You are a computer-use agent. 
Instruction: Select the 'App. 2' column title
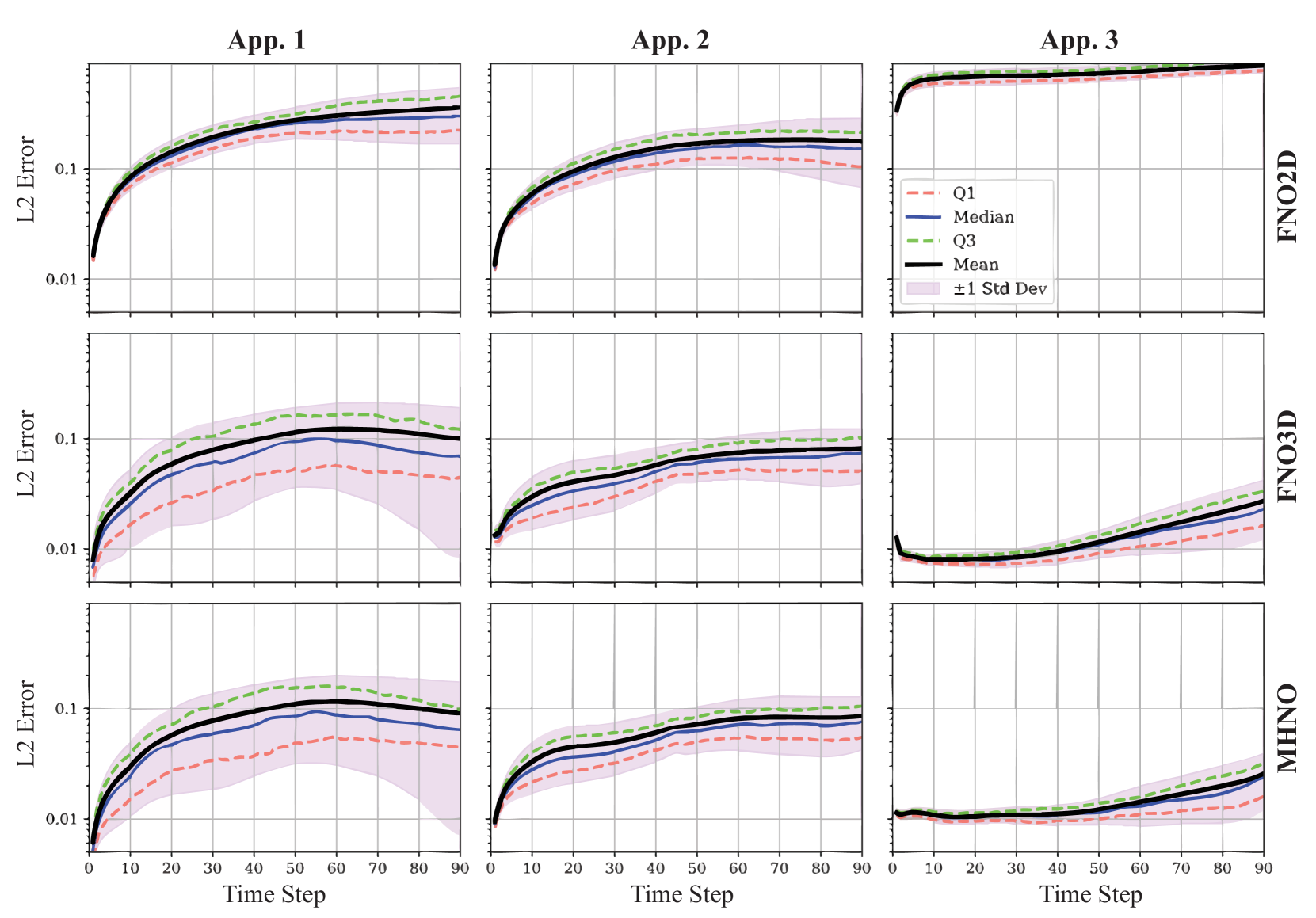coord(670,40)
